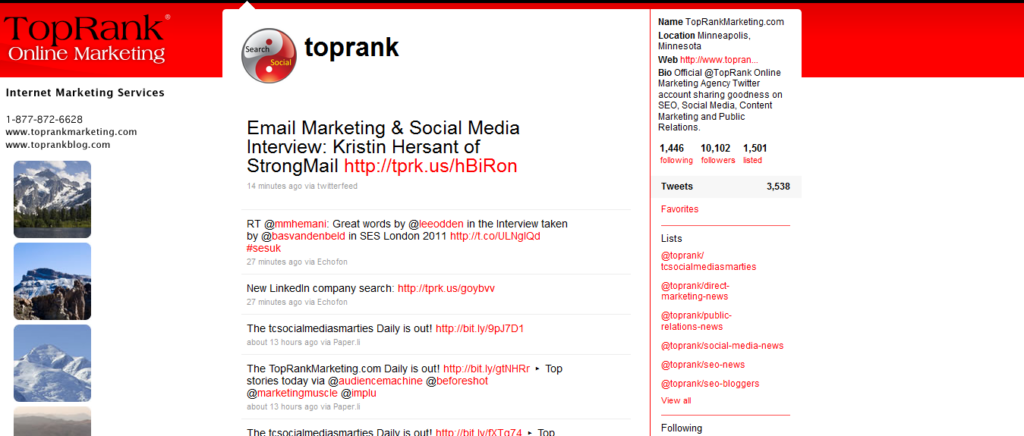
Task: Click the toprank username heading
Action: coord(351,48)
